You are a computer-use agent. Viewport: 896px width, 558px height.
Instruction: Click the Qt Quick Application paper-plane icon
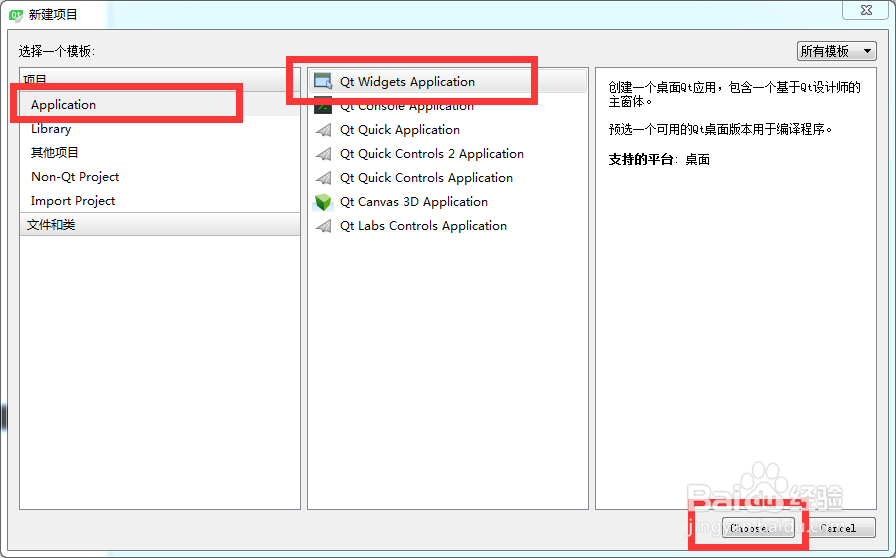(x=323, y=130)
